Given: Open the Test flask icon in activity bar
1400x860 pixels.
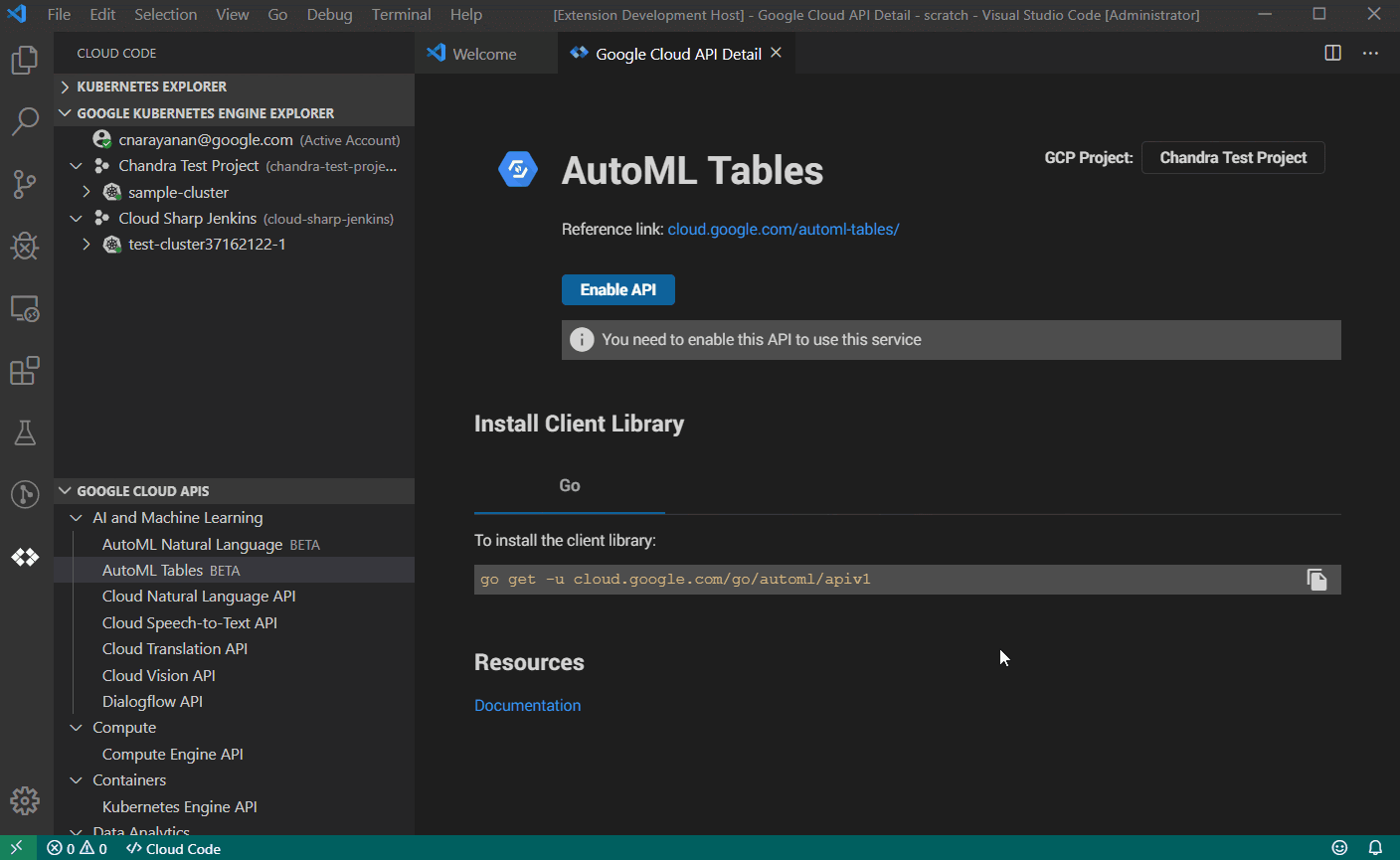Looking at the screenshot, I should [25, 432].
